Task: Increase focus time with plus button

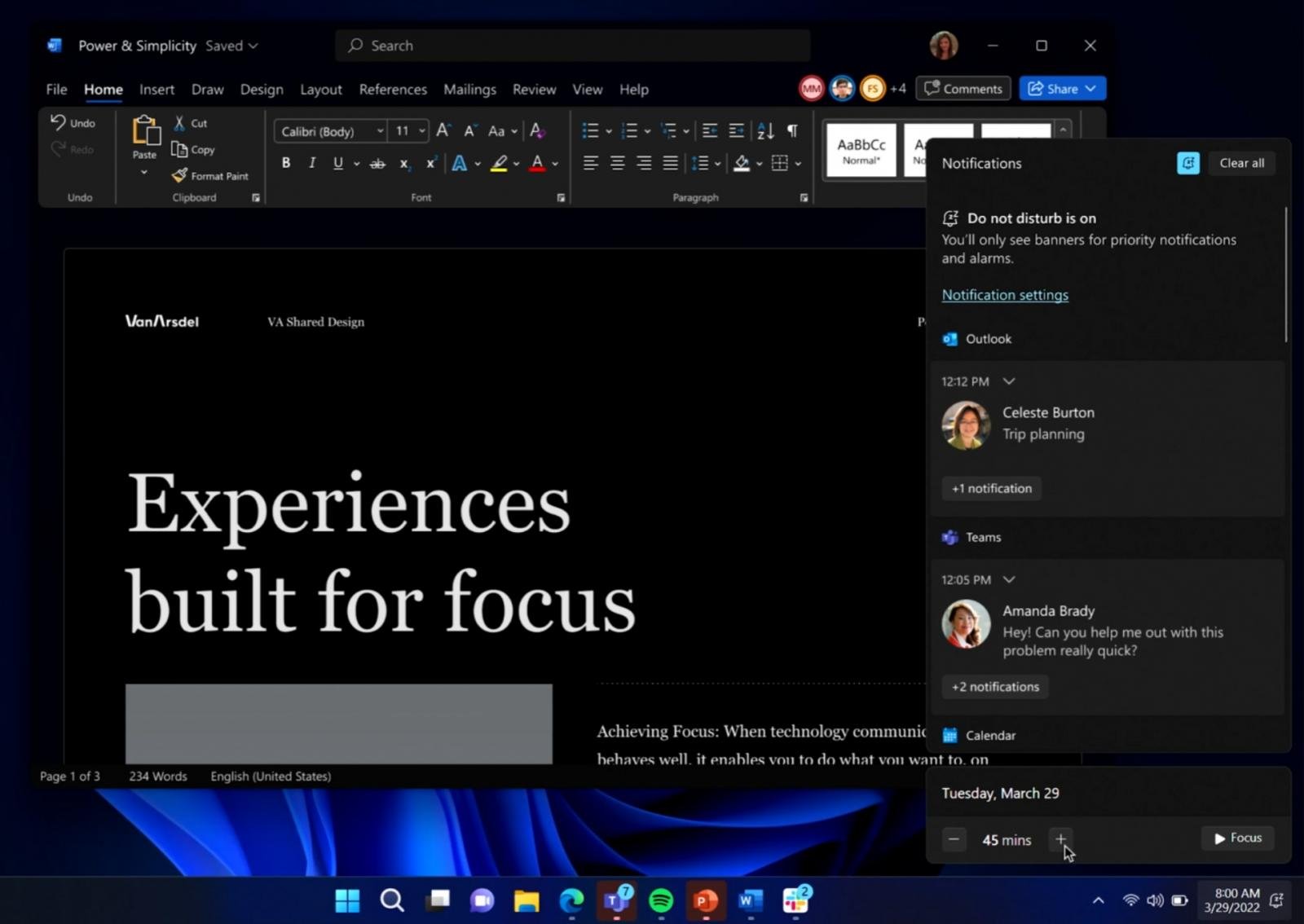Action: [1060, 838]
